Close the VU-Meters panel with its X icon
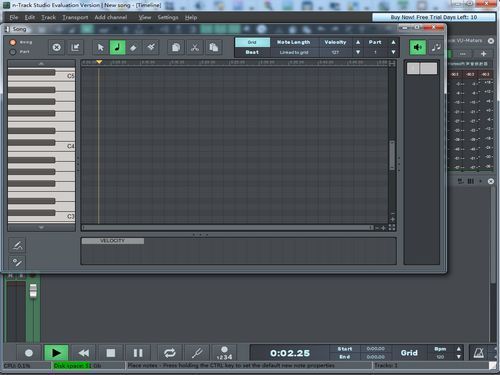 click(491, 41)
